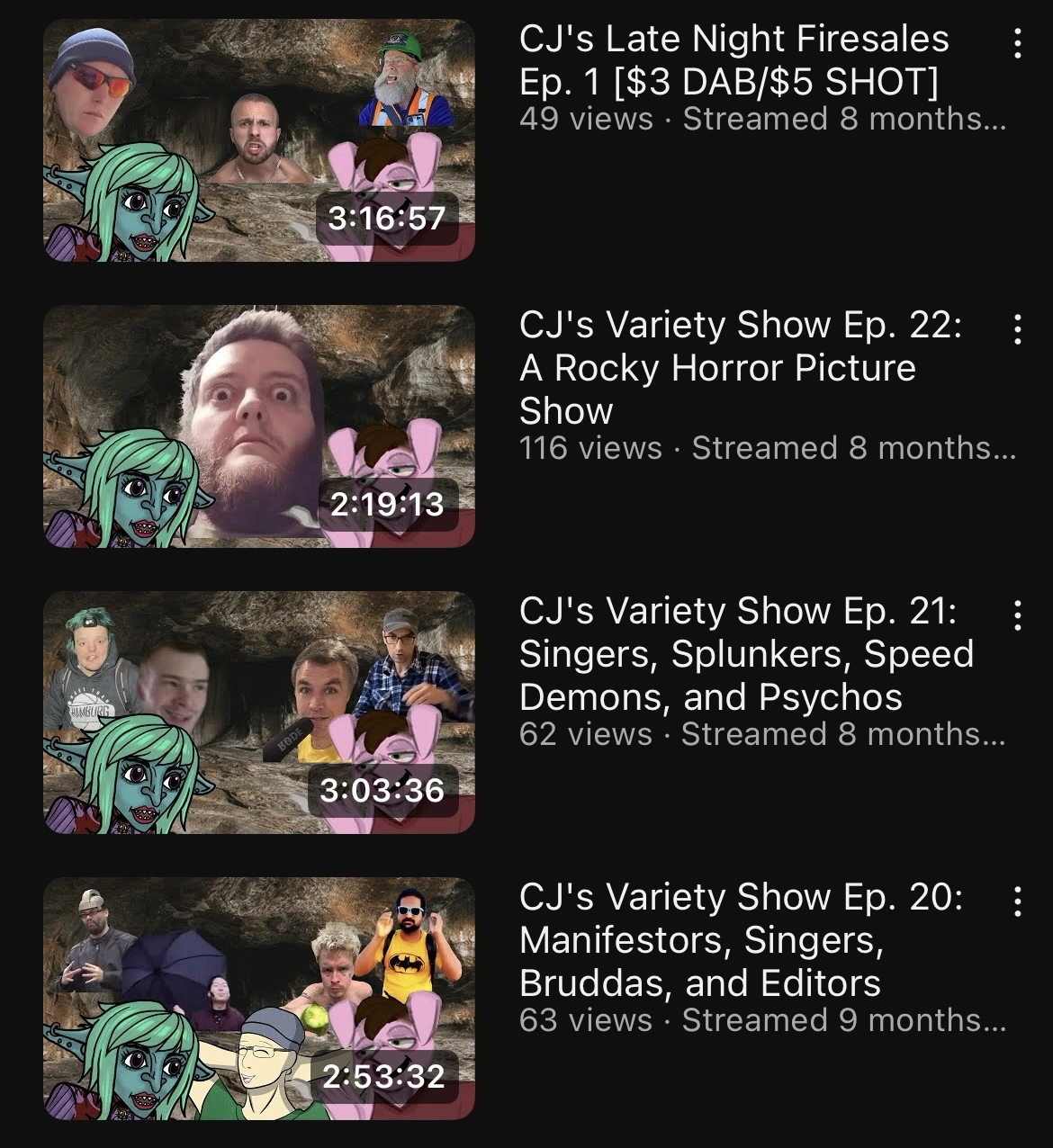Open three-dot menu for Variety Show Ep. 20
The width and height of the screenshot is (1053, 1148).
click(x=1017, y=901)
